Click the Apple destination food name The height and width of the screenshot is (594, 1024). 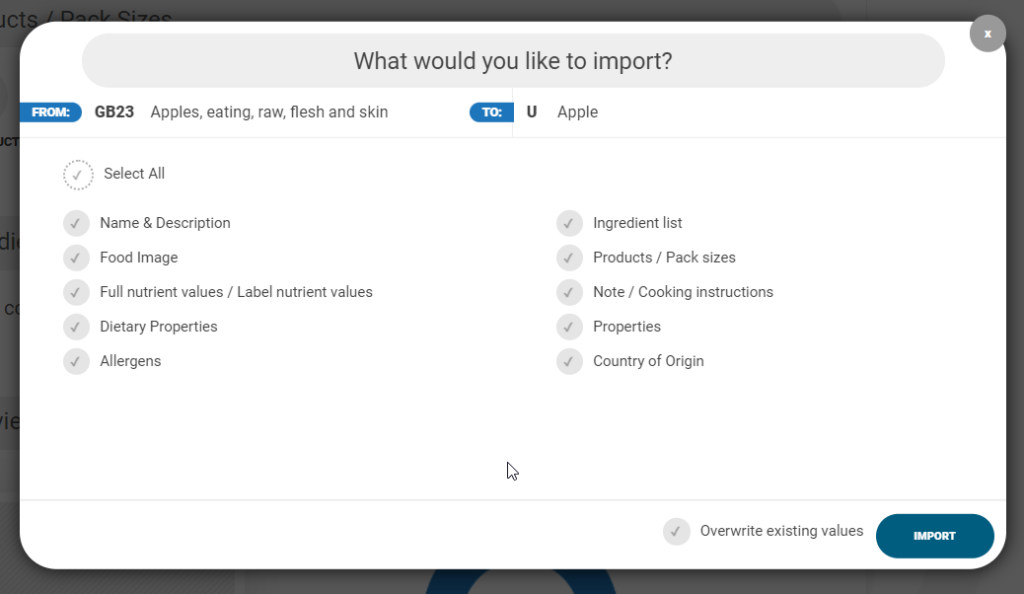click(577, 112)
